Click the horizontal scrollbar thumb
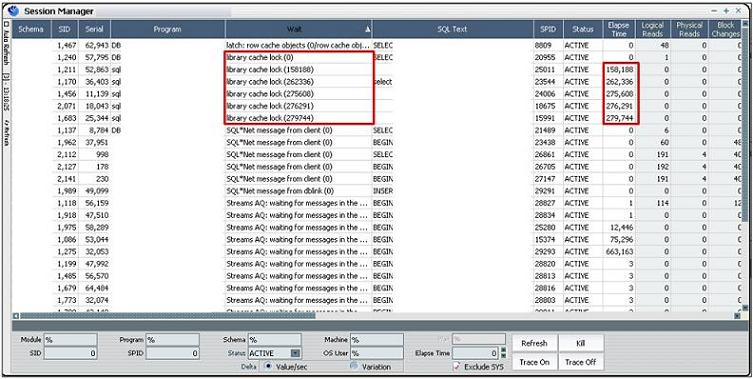 (x=167, y=316)
